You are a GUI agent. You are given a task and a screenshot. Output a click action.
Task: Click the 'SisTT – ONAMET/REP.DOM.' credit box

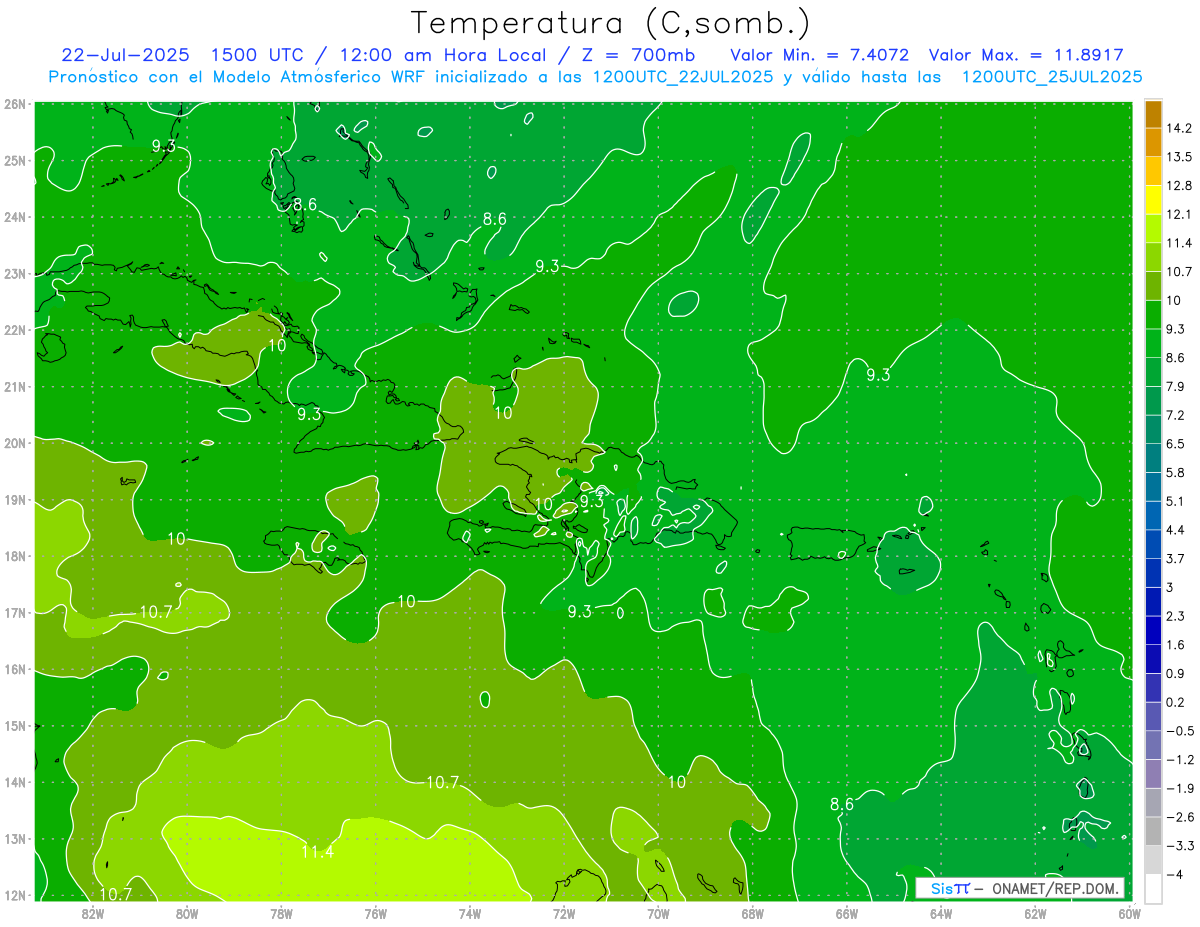click(x=1020, y=888)
